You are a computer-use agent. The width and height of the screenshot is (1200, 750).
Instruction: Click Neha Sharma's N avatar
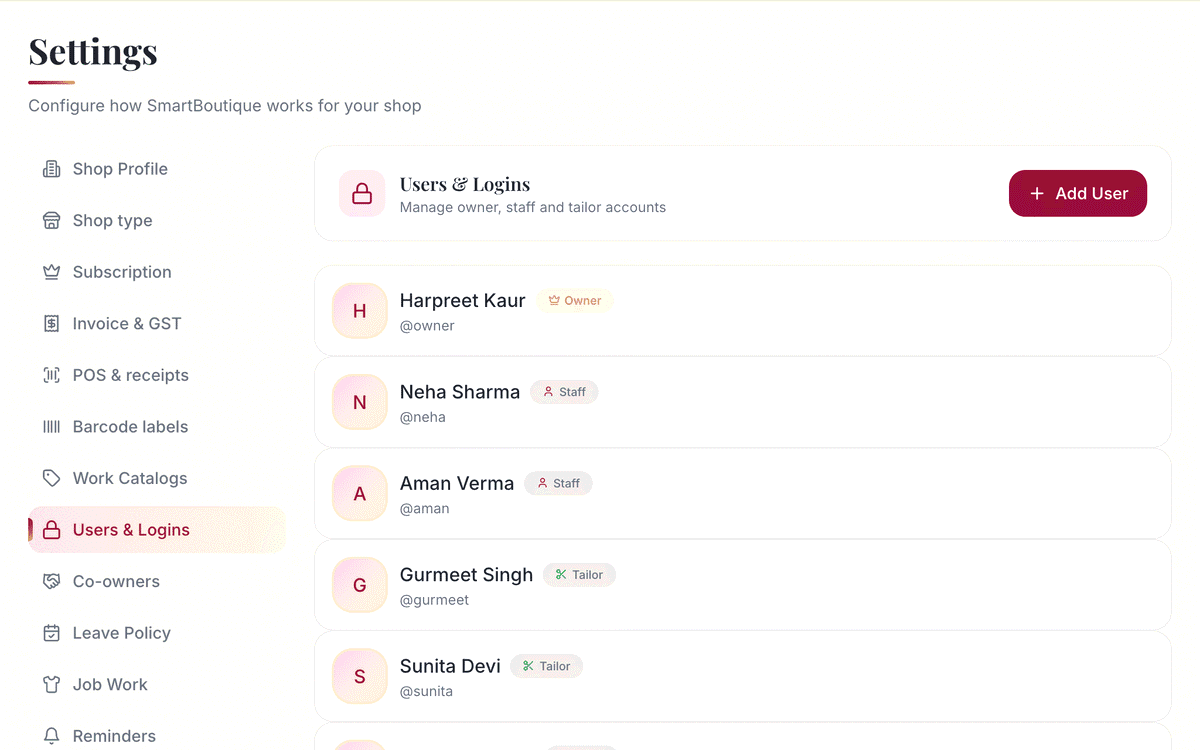click(360, 402)
